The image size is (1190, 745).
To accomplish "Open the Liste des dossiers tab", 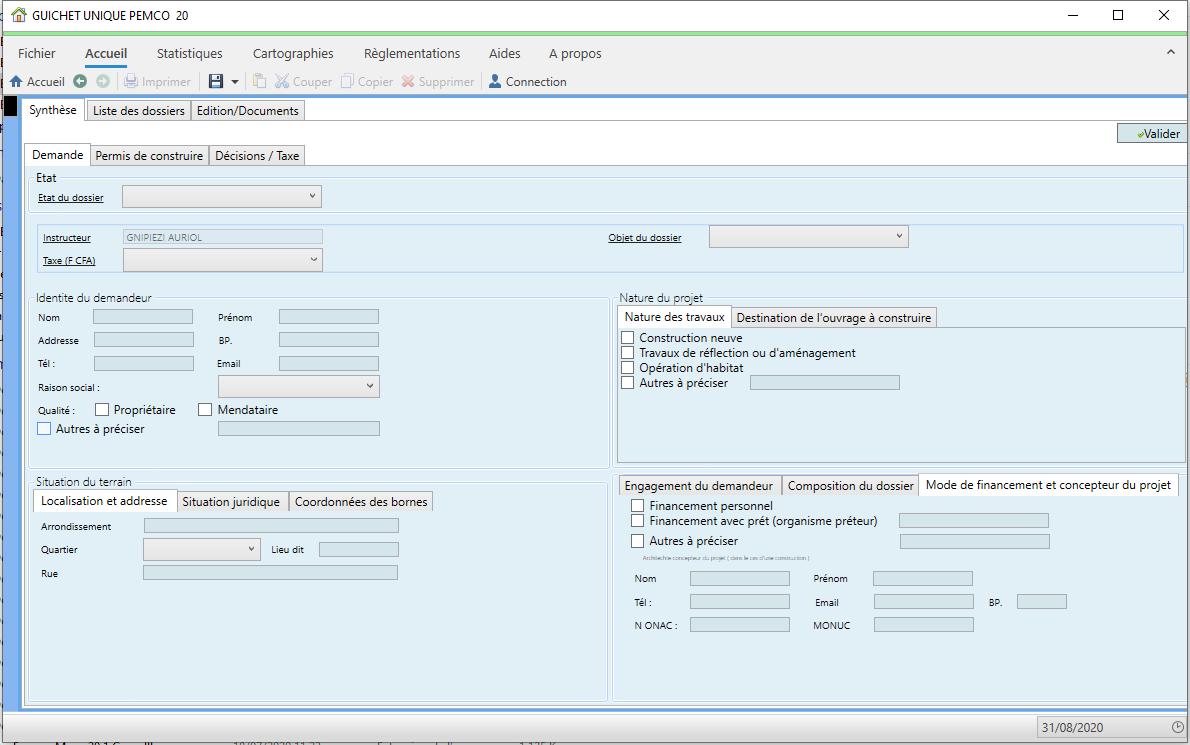I will coord(139,111).
